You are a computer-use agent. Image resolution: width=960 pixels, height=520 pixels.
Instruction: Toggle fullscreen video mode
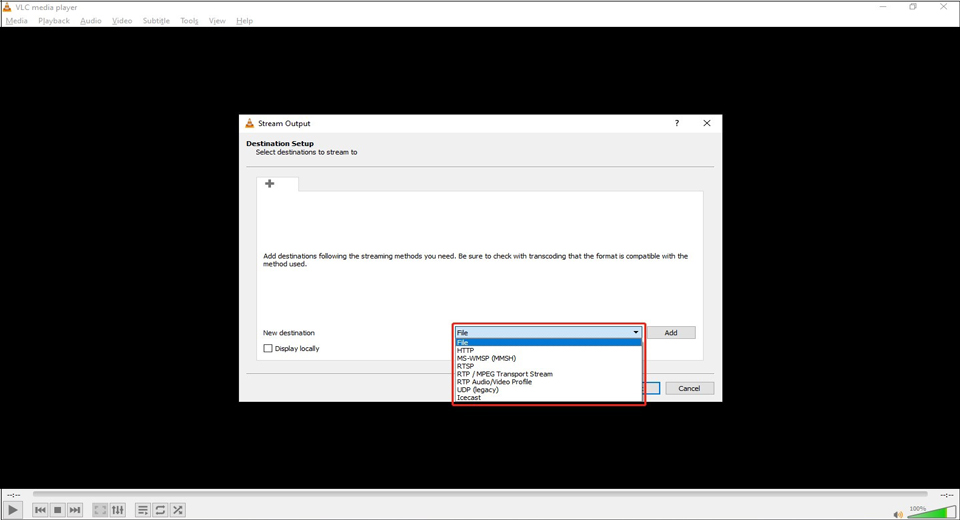[x=100, y=510]
